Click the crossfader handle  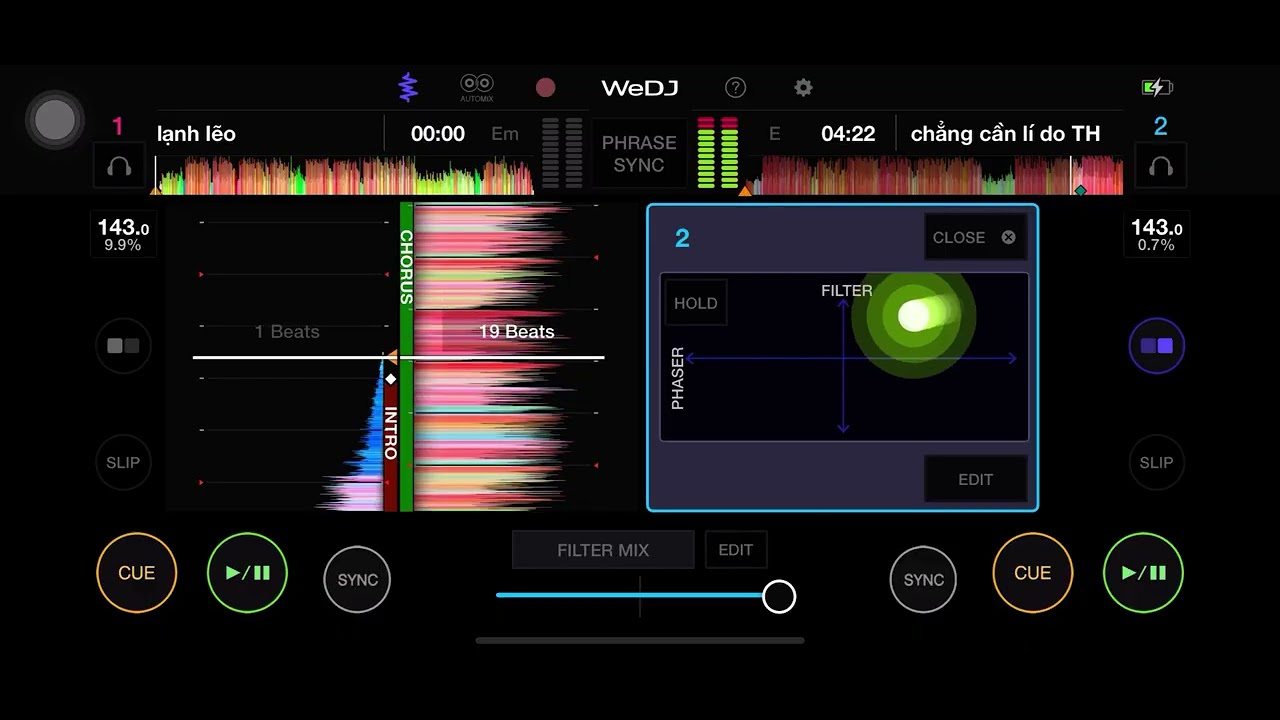pyautogui.click(x=779, y=597)
